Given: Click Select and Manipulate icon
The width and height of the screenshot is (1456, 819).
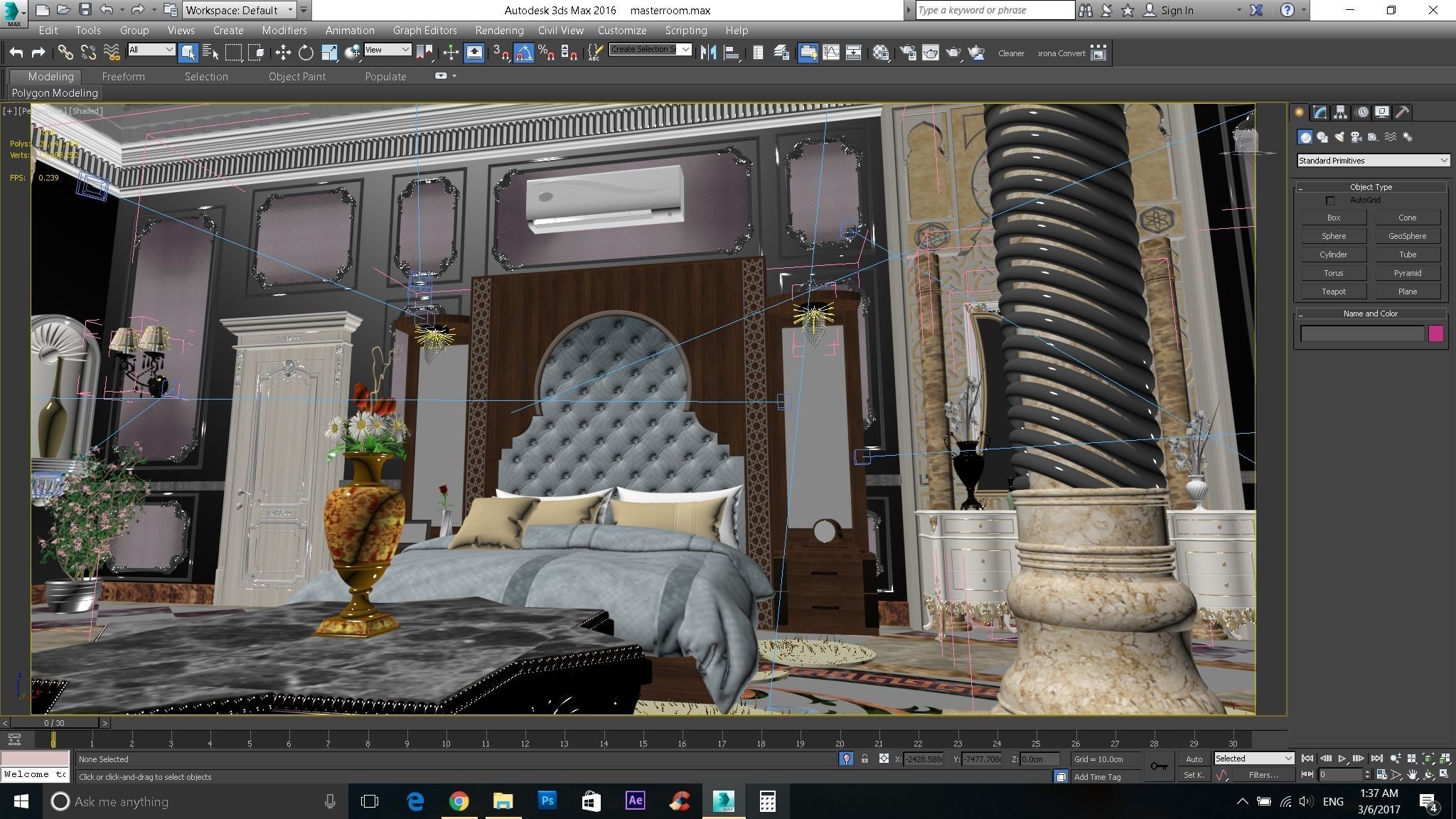Looking at the screenshot, I should click(x=451, y=53).
